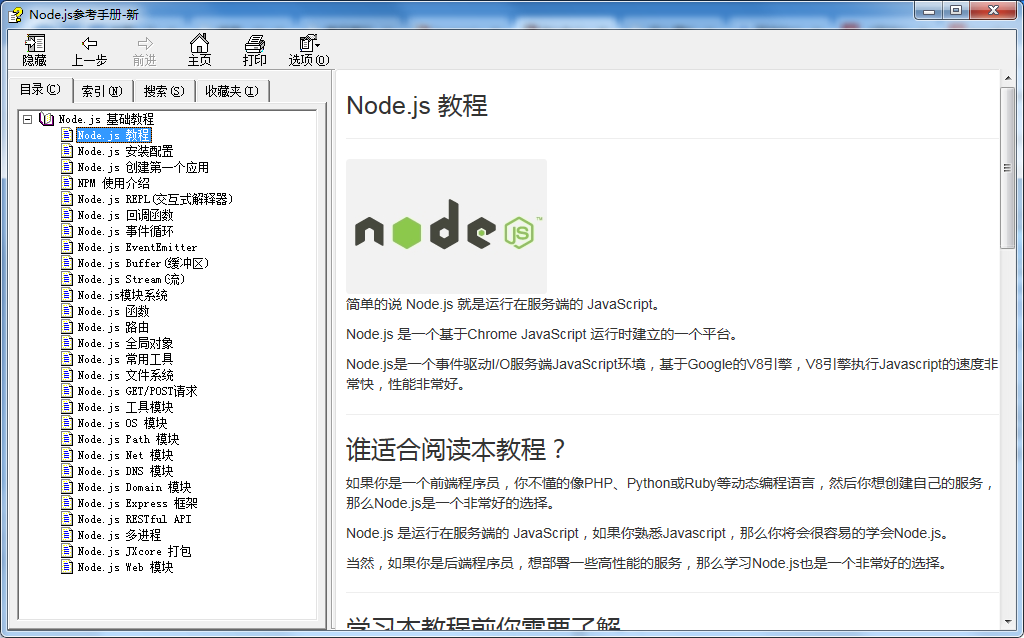The image size is (1024, 638).
Task: Select Node.js GET/POST请求 entry
Action: [x=137, y=391]
